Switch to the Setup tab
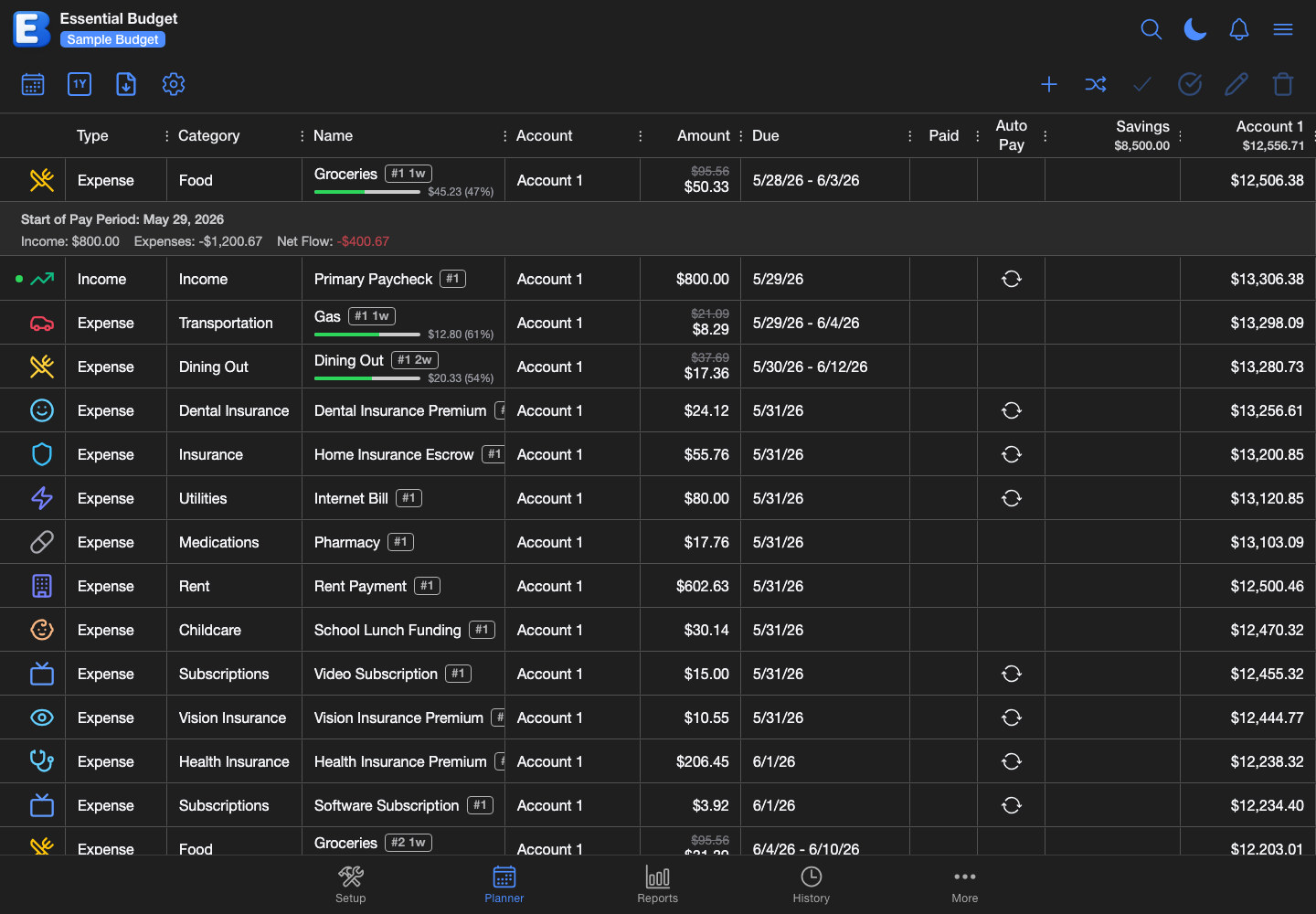This screenshot has height=914, width=1316. click(x=351, y=884)
